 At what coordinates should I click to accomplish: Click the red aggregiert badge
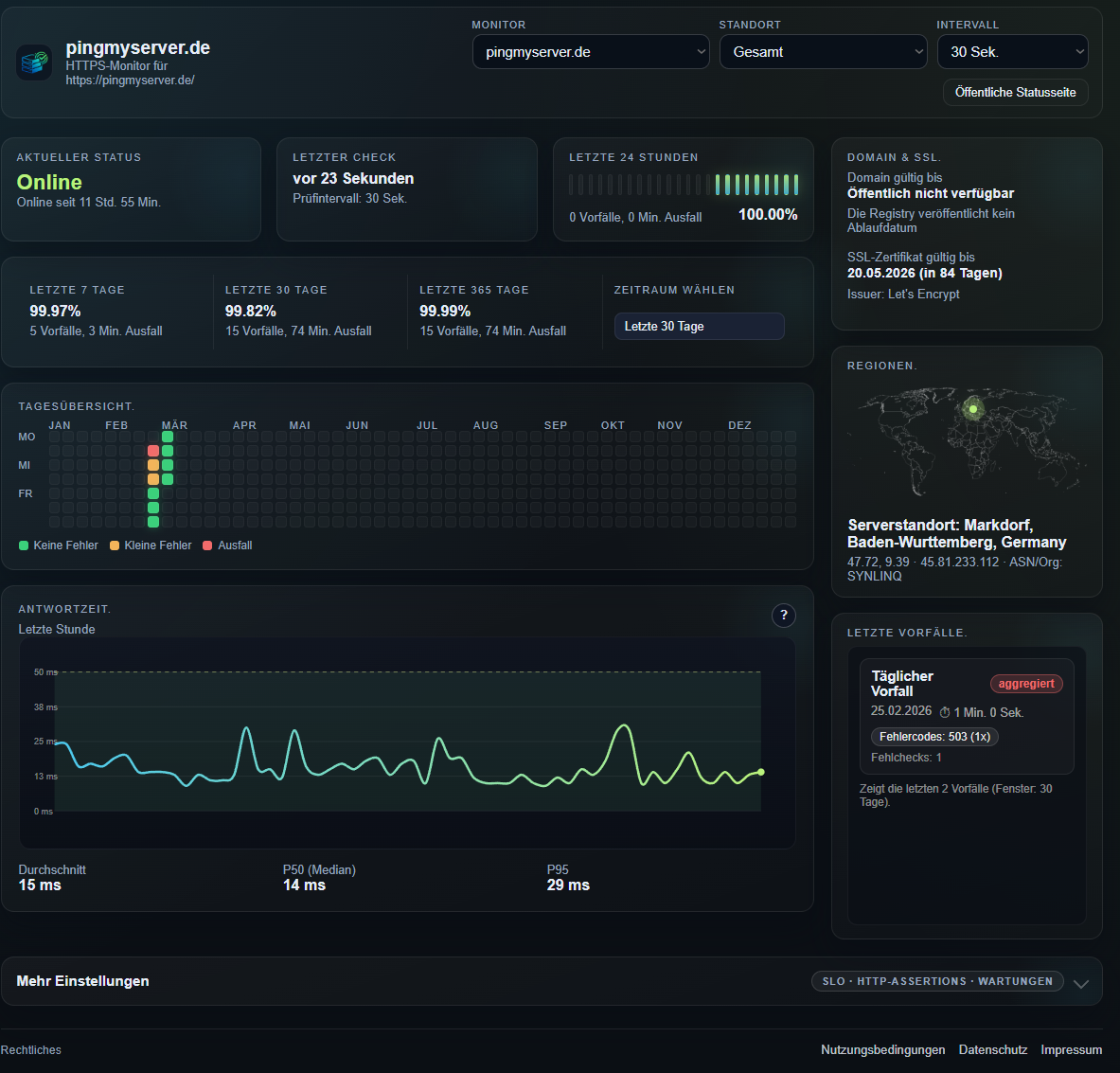pos(1026,684)
